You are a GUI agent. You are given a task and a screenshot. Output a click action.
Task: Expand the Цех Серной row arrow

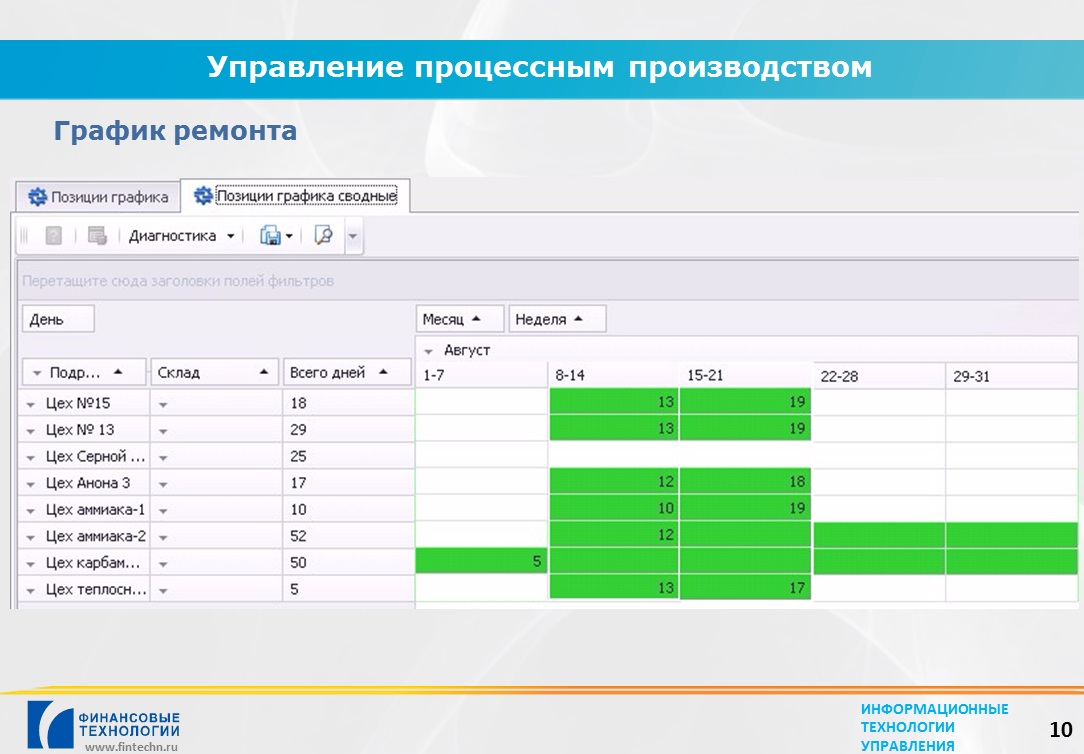click(30, 458)
